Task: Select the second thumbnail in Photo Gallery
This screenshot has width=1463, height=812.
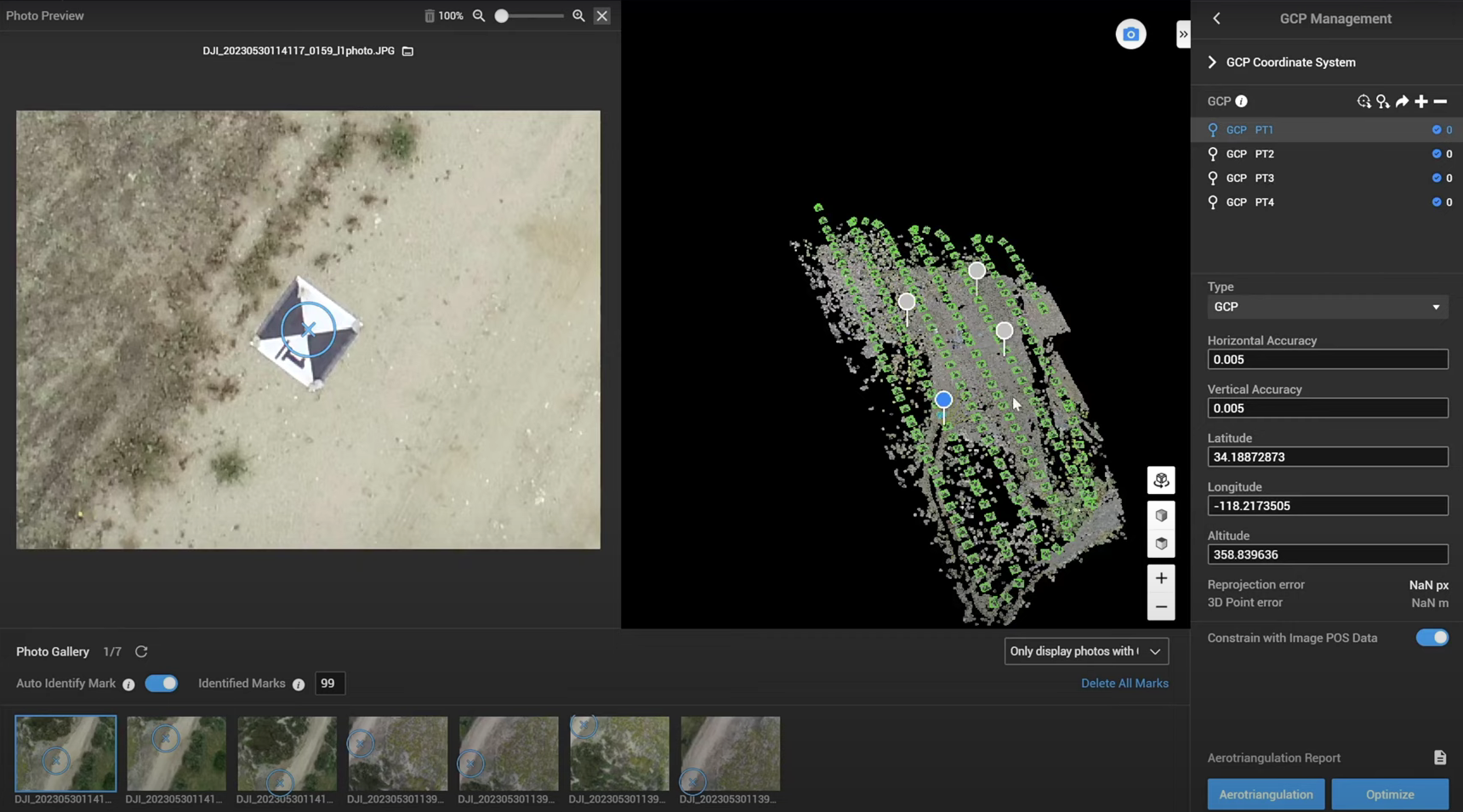Action: pyautogui.click(x=176, y=753)
